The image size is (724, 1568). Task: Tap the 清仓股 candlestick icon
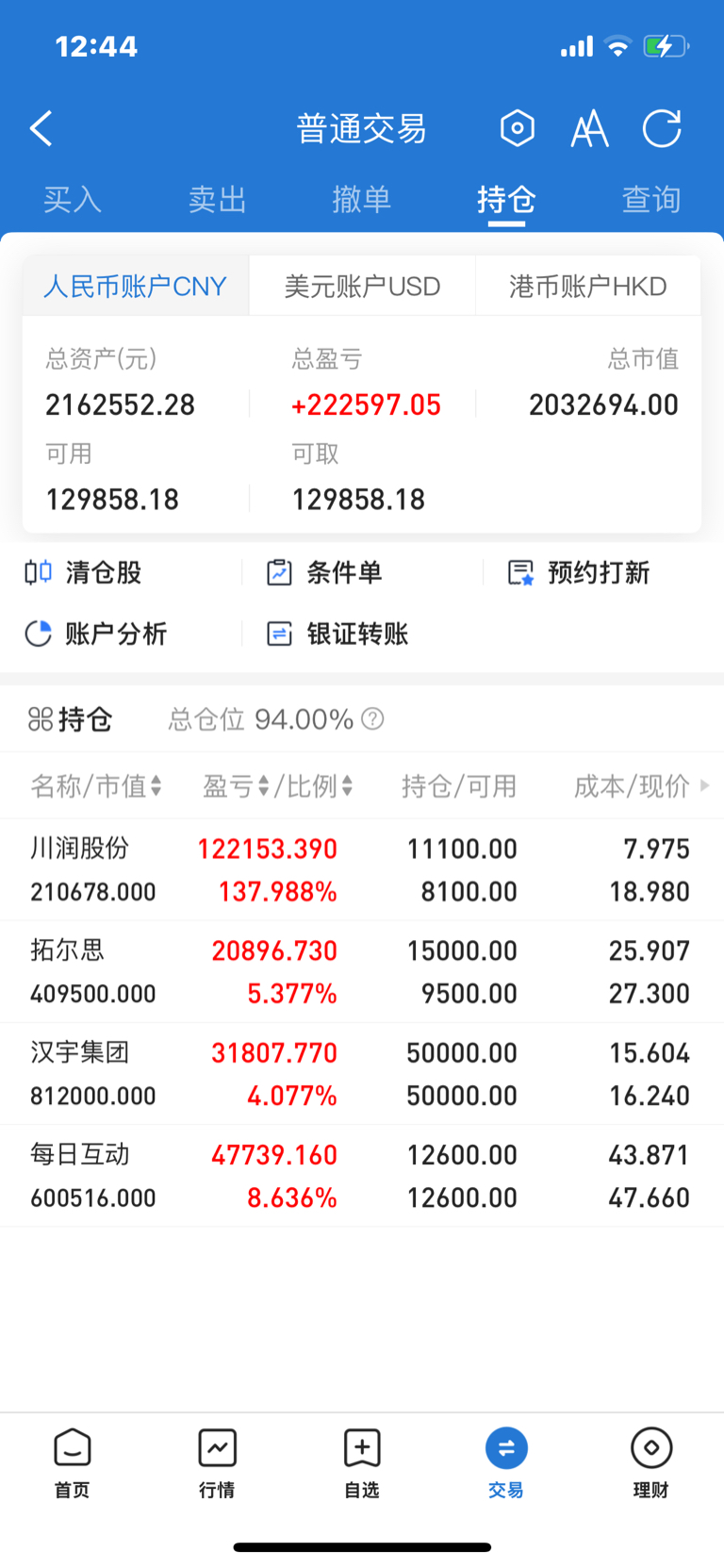[39, 572]
